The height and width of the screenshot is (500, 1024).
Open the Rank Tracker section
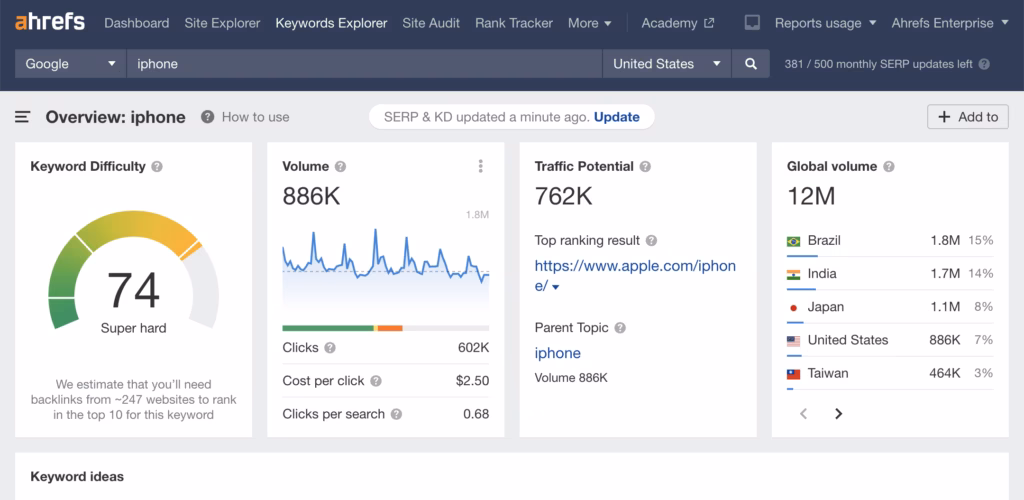tap(516, 23)
